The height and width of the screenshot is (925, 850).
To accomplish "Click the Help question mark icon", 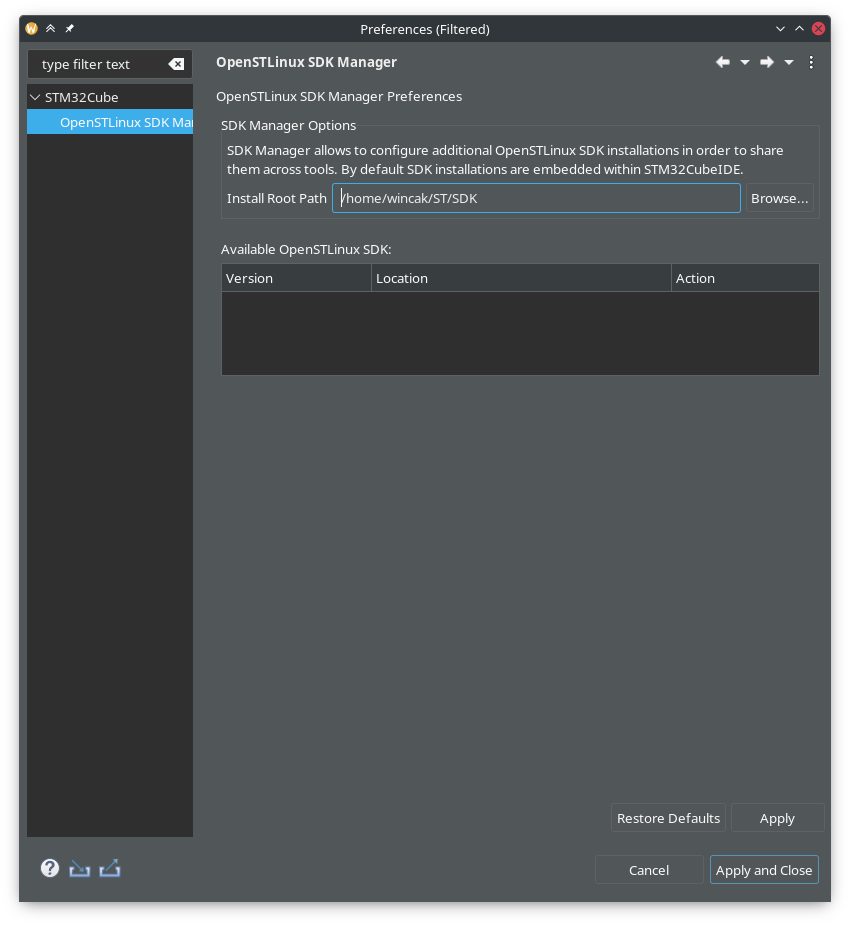I will [x=50, y=868].
